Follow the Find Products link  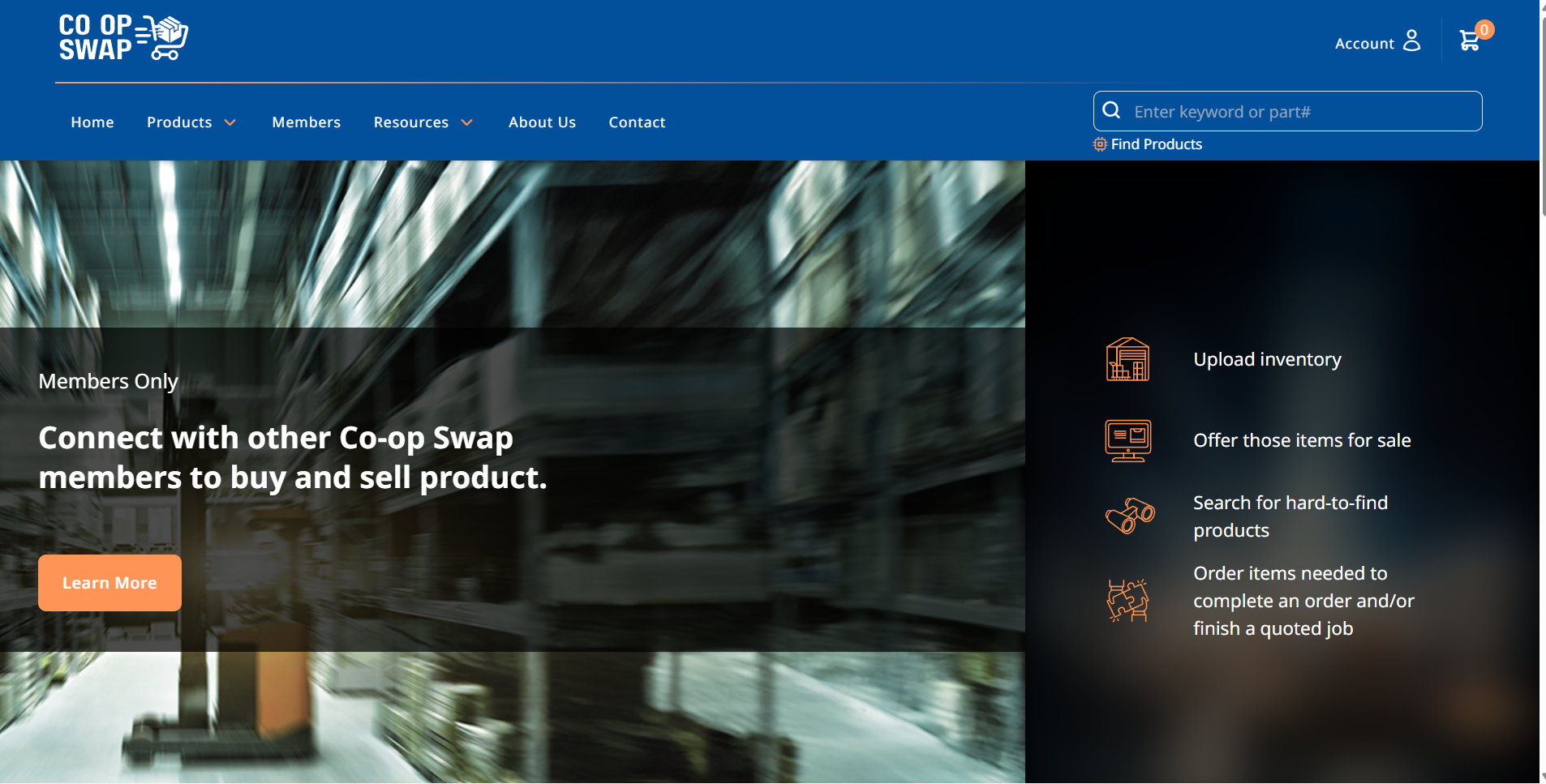[x=1156, y=144]
